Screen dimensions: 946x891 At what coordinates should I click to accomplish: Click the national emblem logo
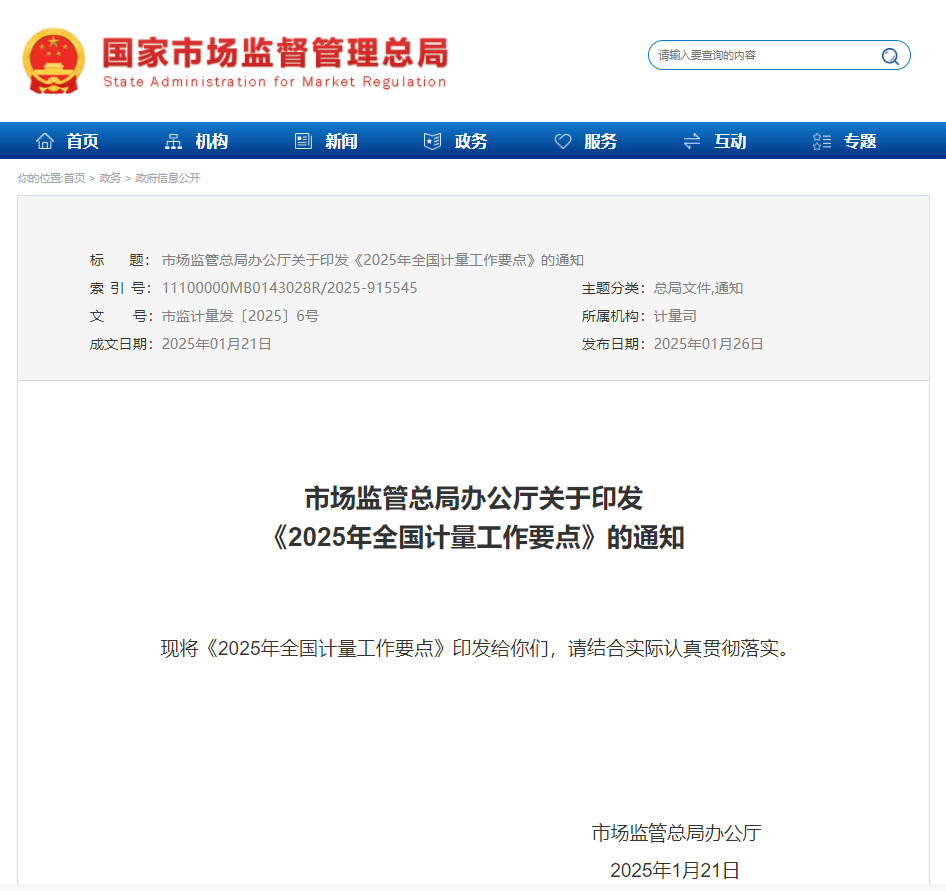(x=54, y=61)
